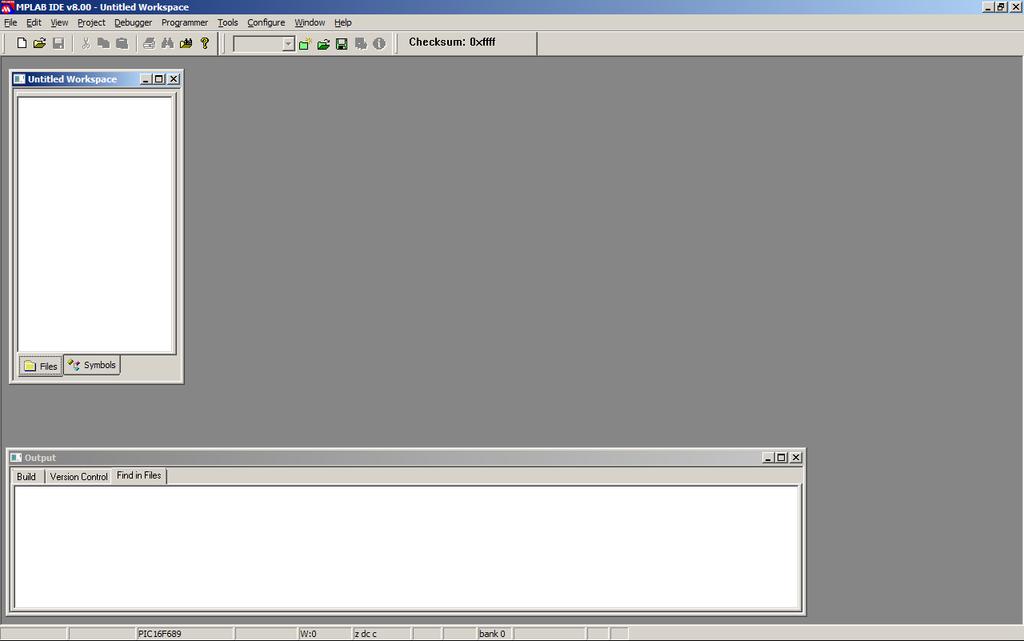Select the Find in Files output tab
The image size is (1024, 641).
click(139, 475)
